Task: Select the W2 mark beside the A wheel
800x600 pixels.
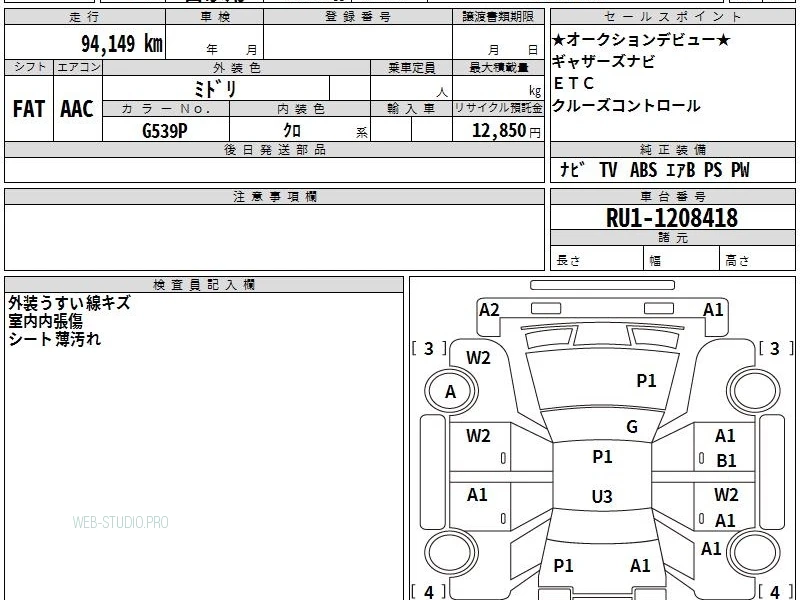Action: tap(478, 358)
